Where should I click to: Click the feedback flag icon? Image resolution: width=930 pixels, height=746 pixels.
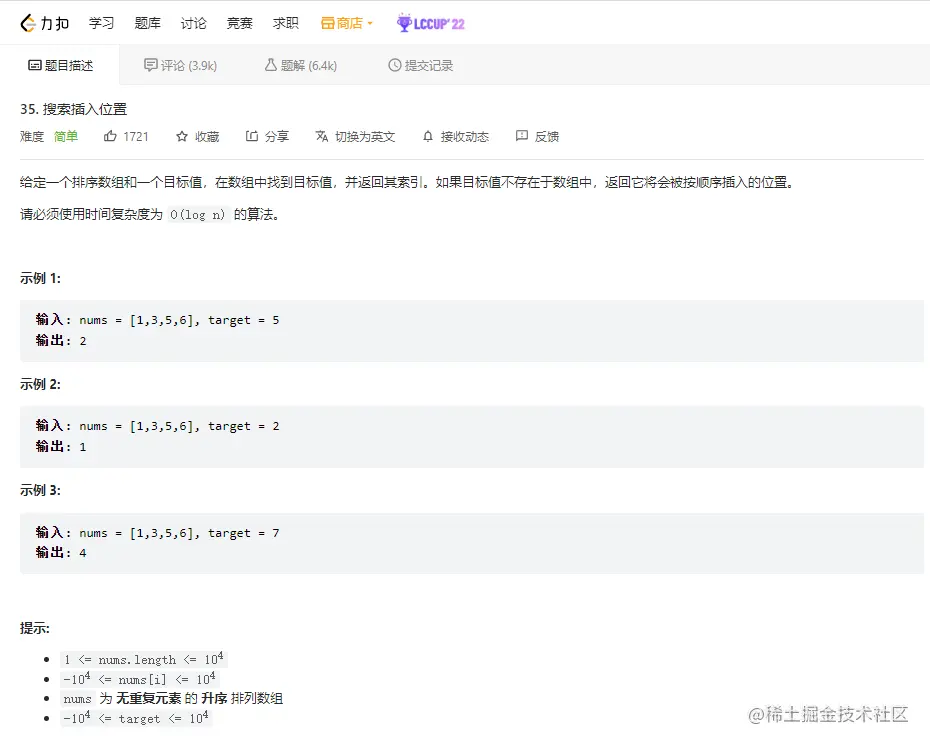click(x=522, y=136)
